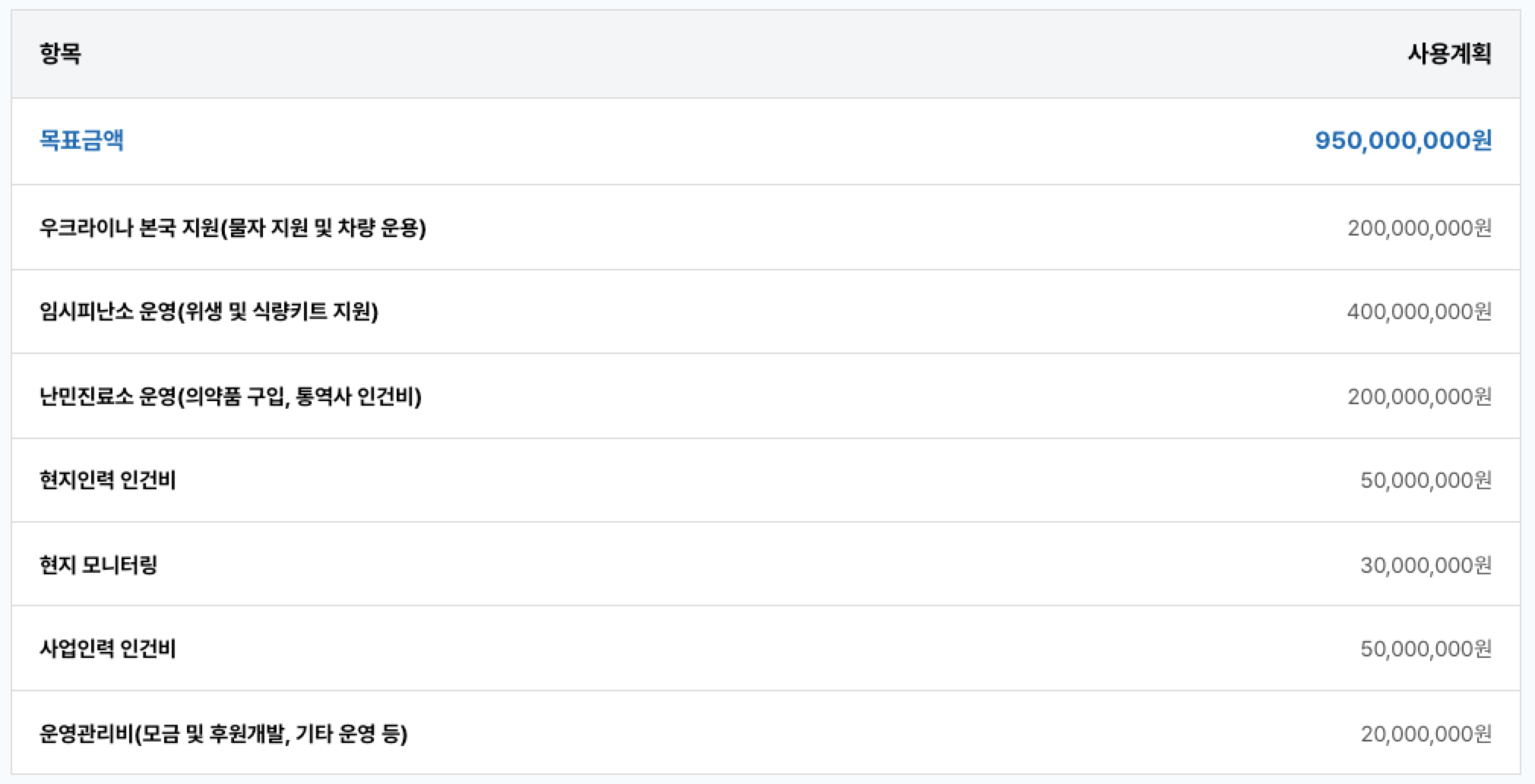Select the 현지인력 인건비 label
Viewport: 1535px width, 784px height.
[x=107, y=480]
